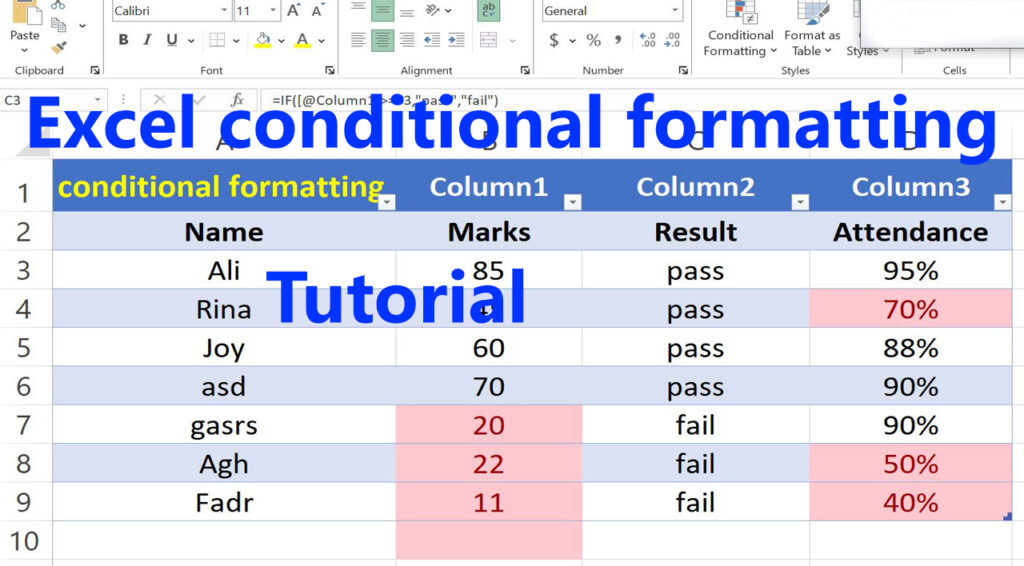This screenshot has width=1024, height=566.
Task: Select the 'Attendance' header cell
Action: point(910,232)
